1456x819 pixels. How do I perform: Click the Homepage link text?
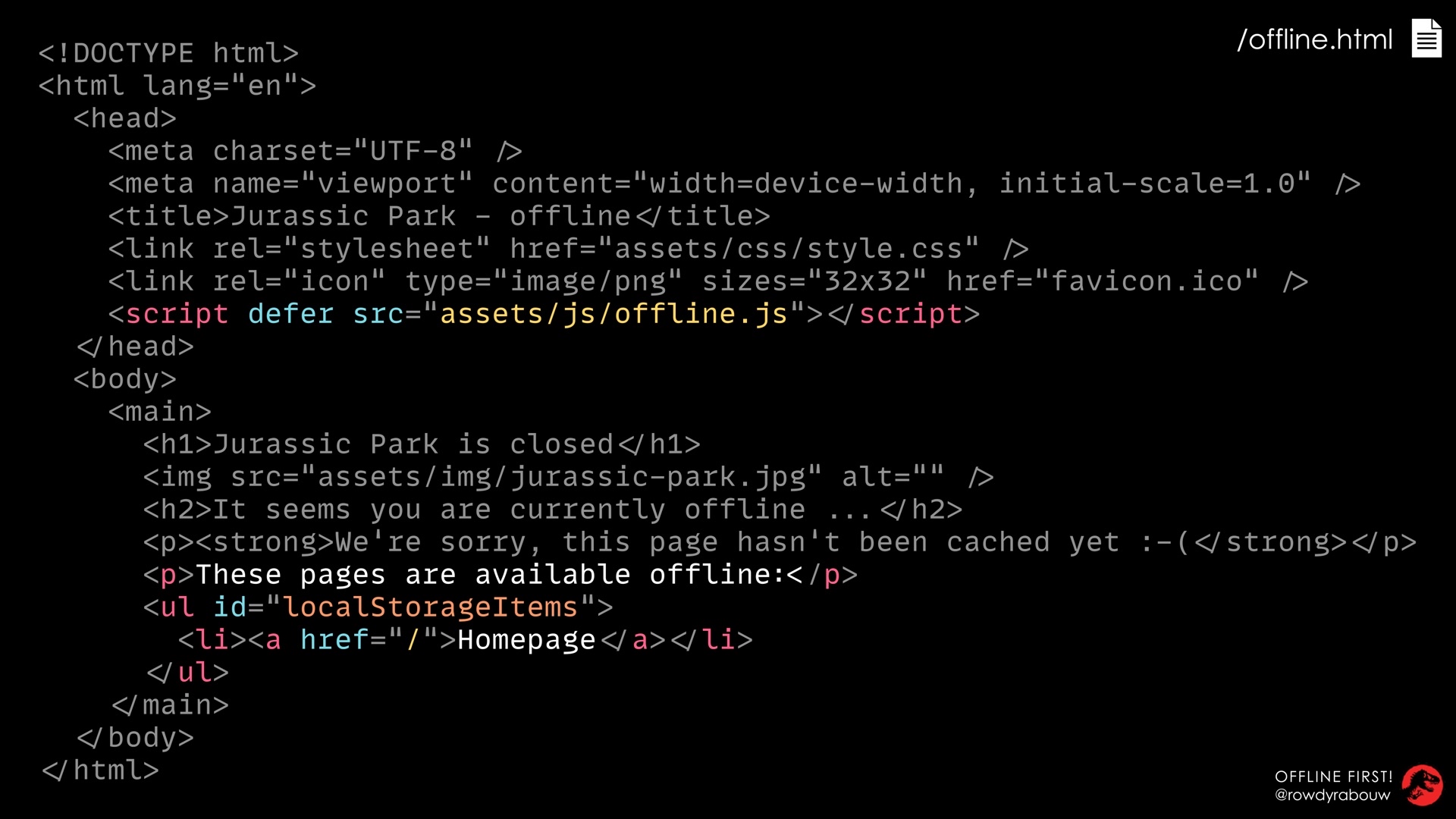tap(527, 640)
